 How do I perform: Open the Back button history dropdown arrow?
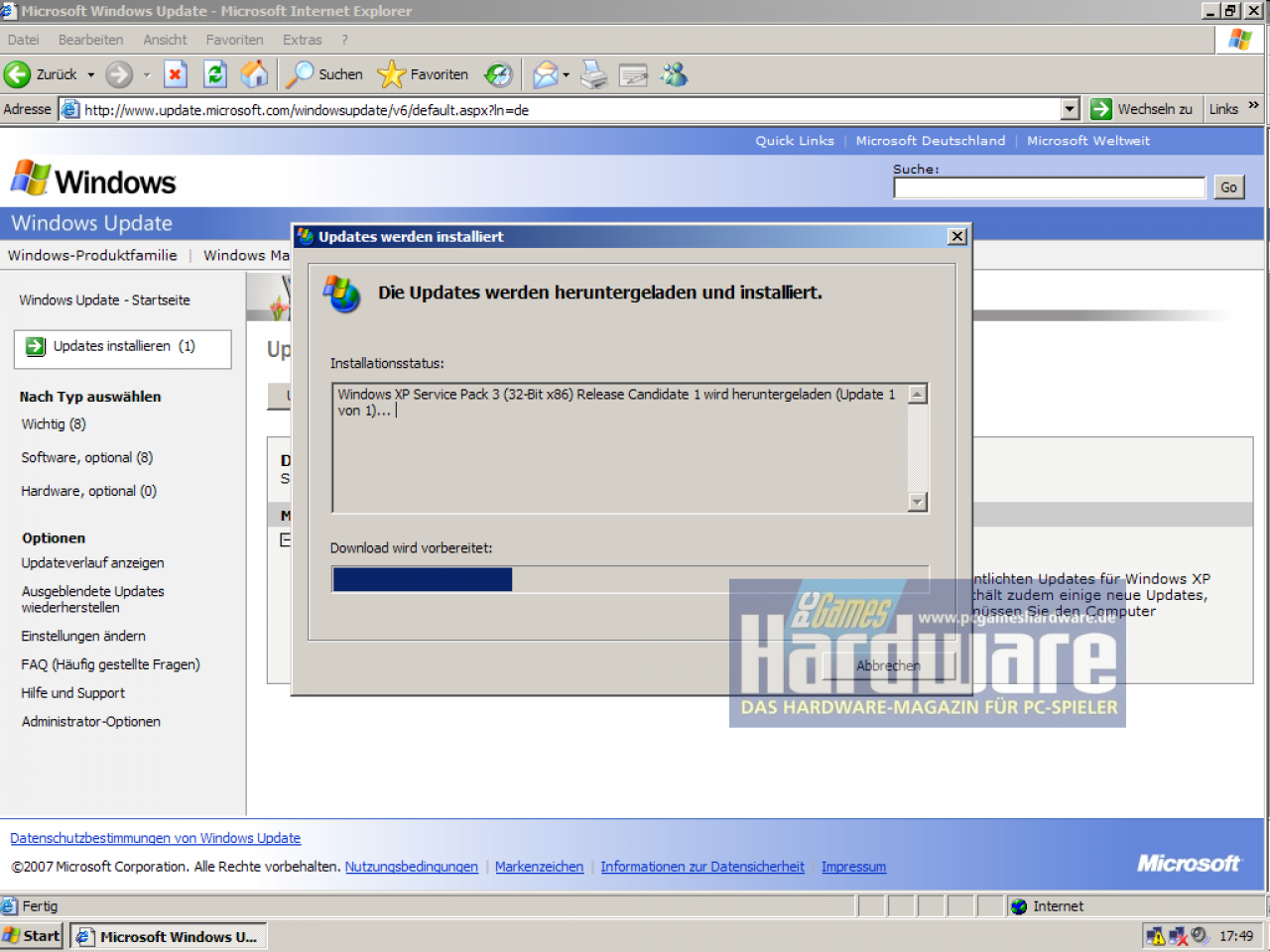(90, 74)
